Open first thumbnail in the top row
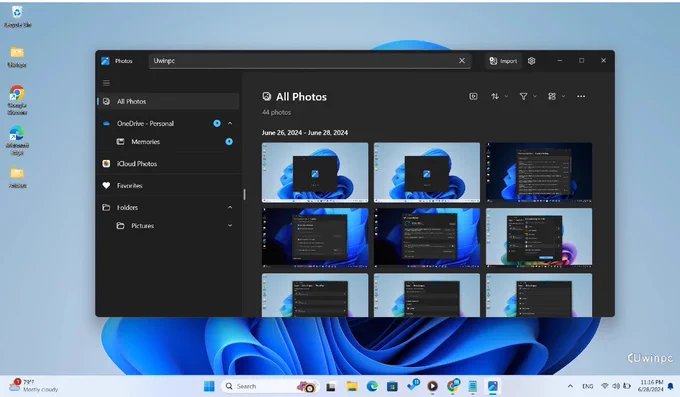The width and height of the screenshot is (680, 397). click(315, 172)
